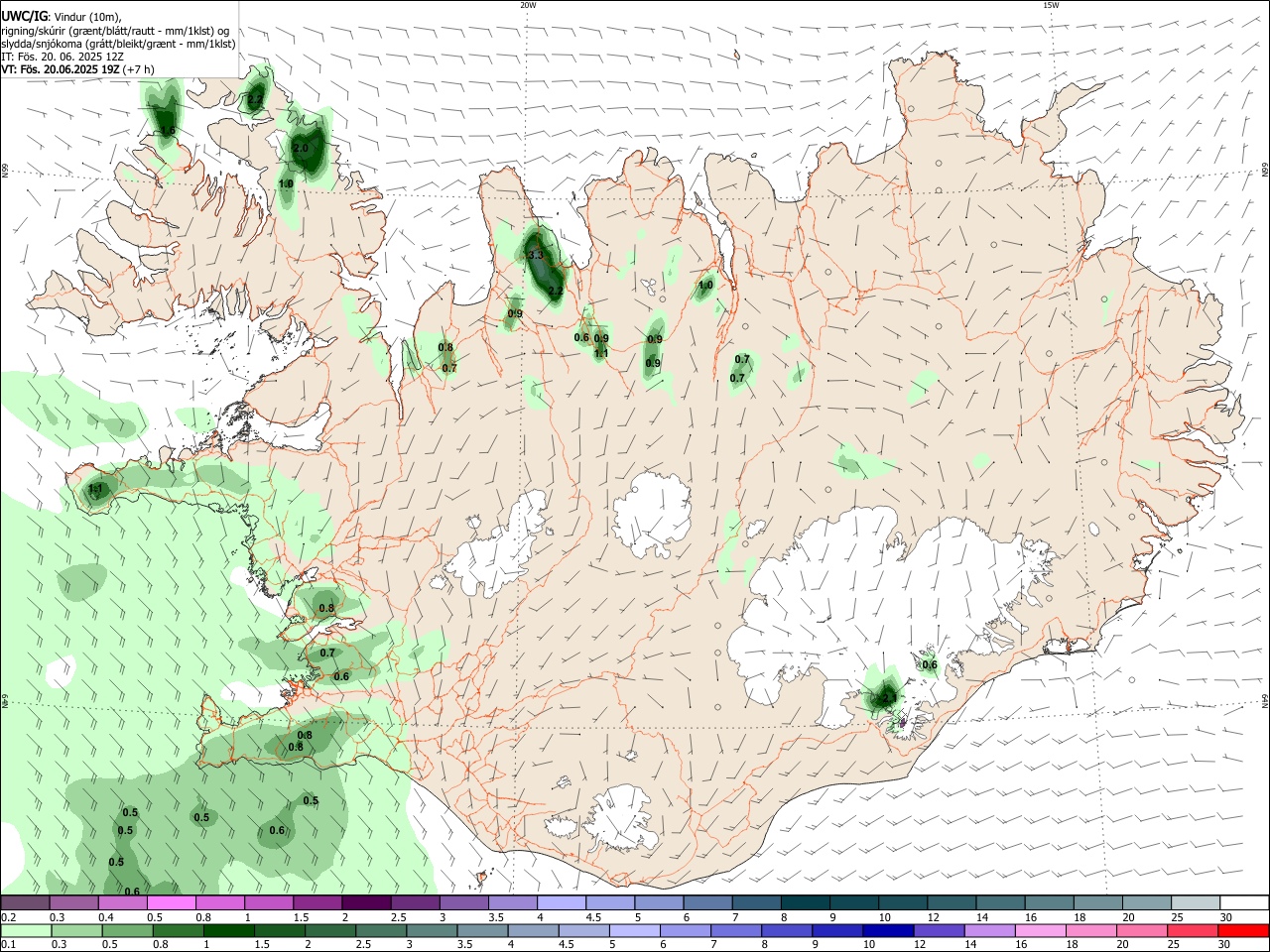Pick the white snow swatch after 30
The width and height of the screenshot is (1270, 952).
1244,902
